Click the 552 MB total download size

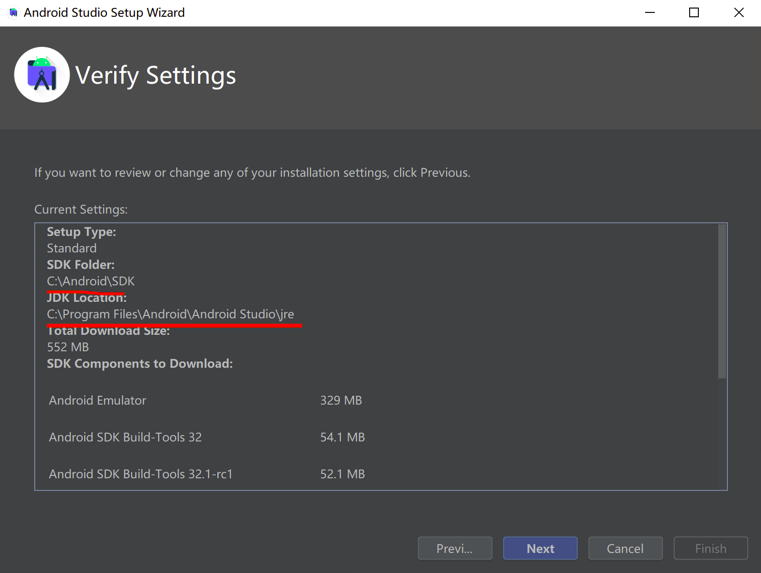[x=68, y=347]
